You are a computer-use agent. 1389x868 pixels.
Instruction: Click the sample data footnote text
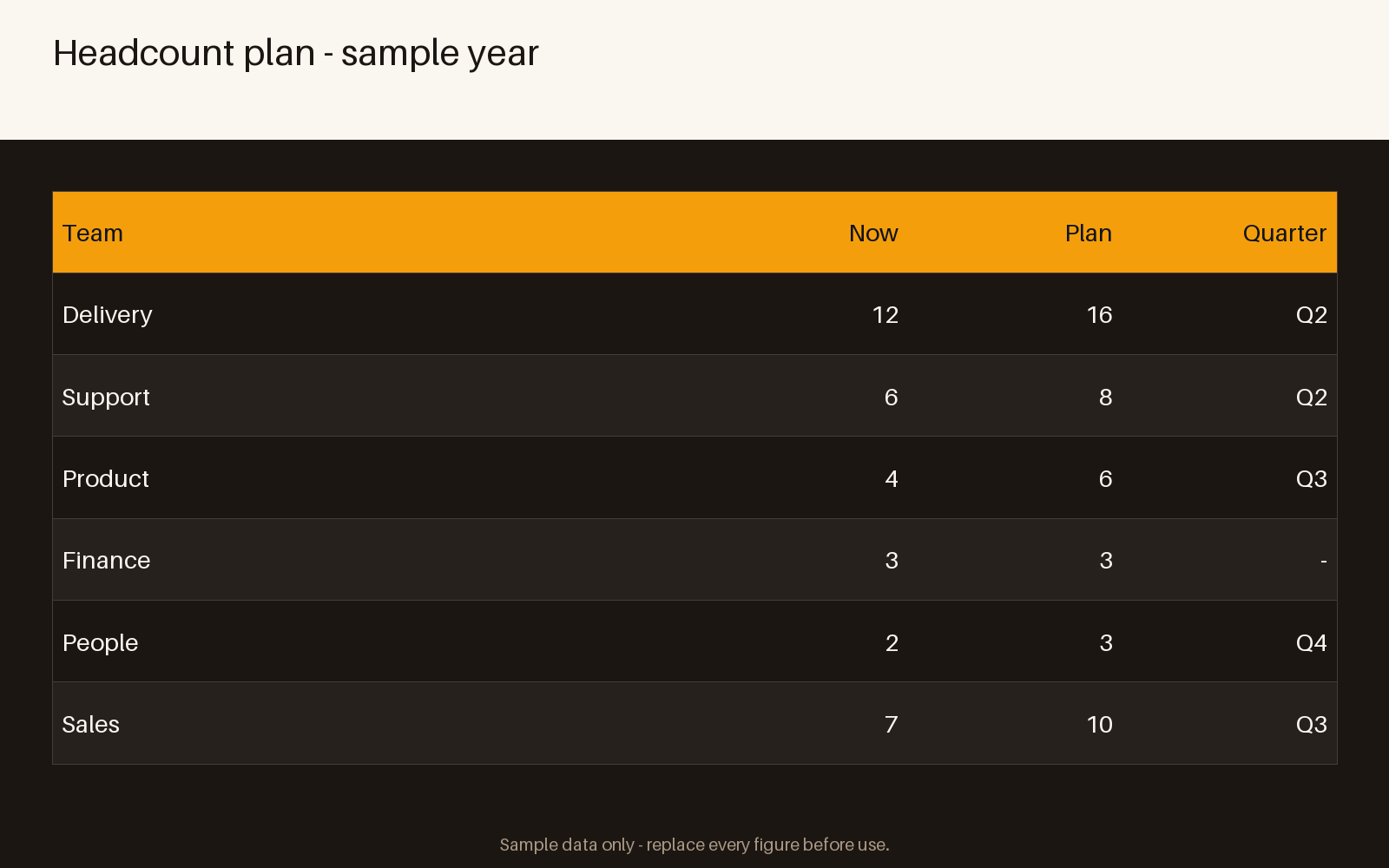[x=694, y=845]
